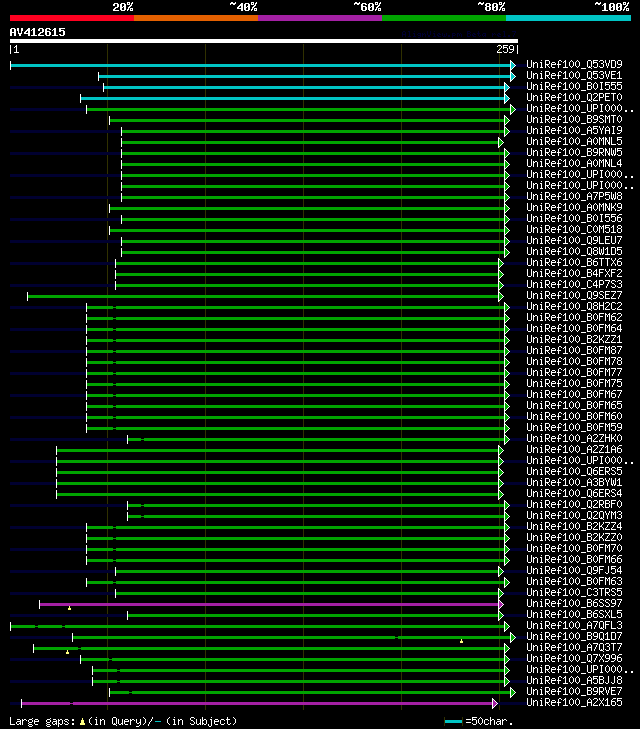
Task: Click the UniRef100_C0M518 hit
Action: [x=574, y=229]
